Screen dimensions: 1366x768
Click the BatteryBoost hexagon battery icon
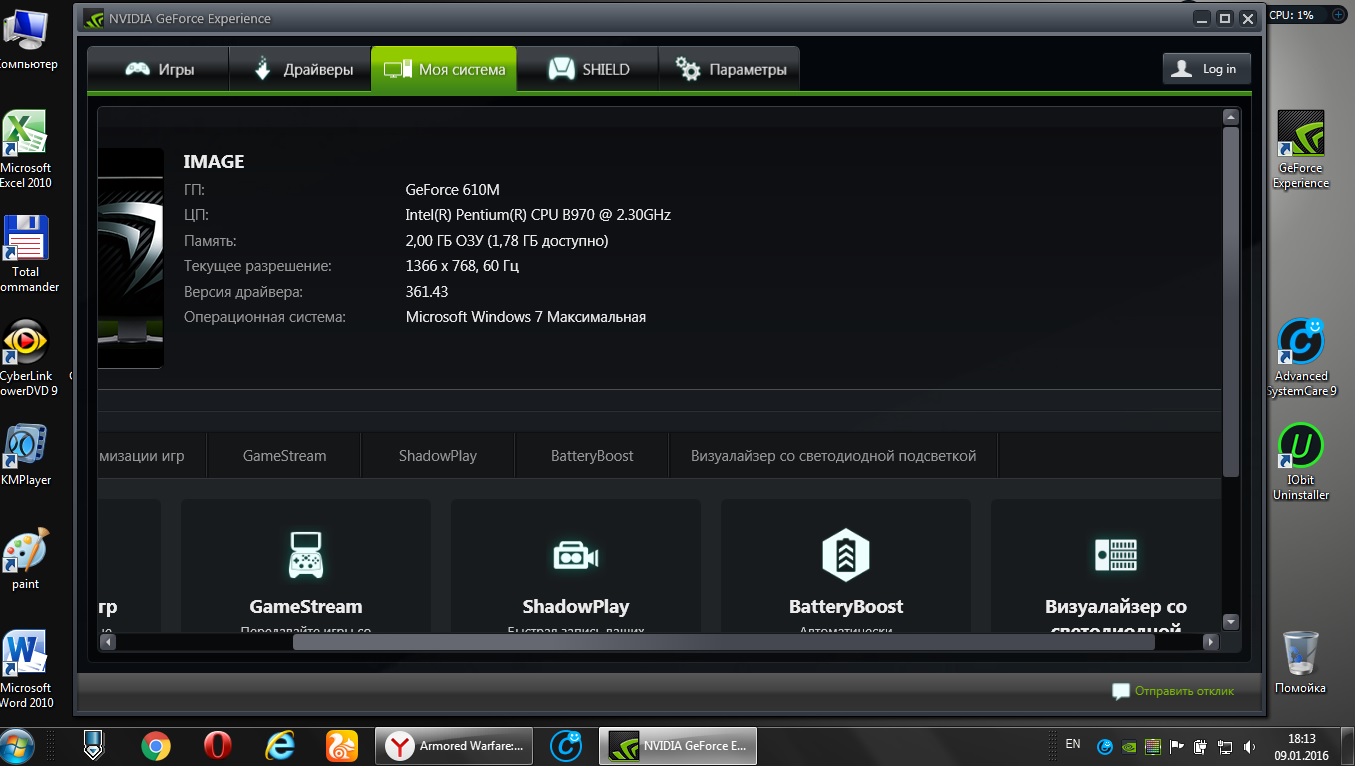coord(845,555)
